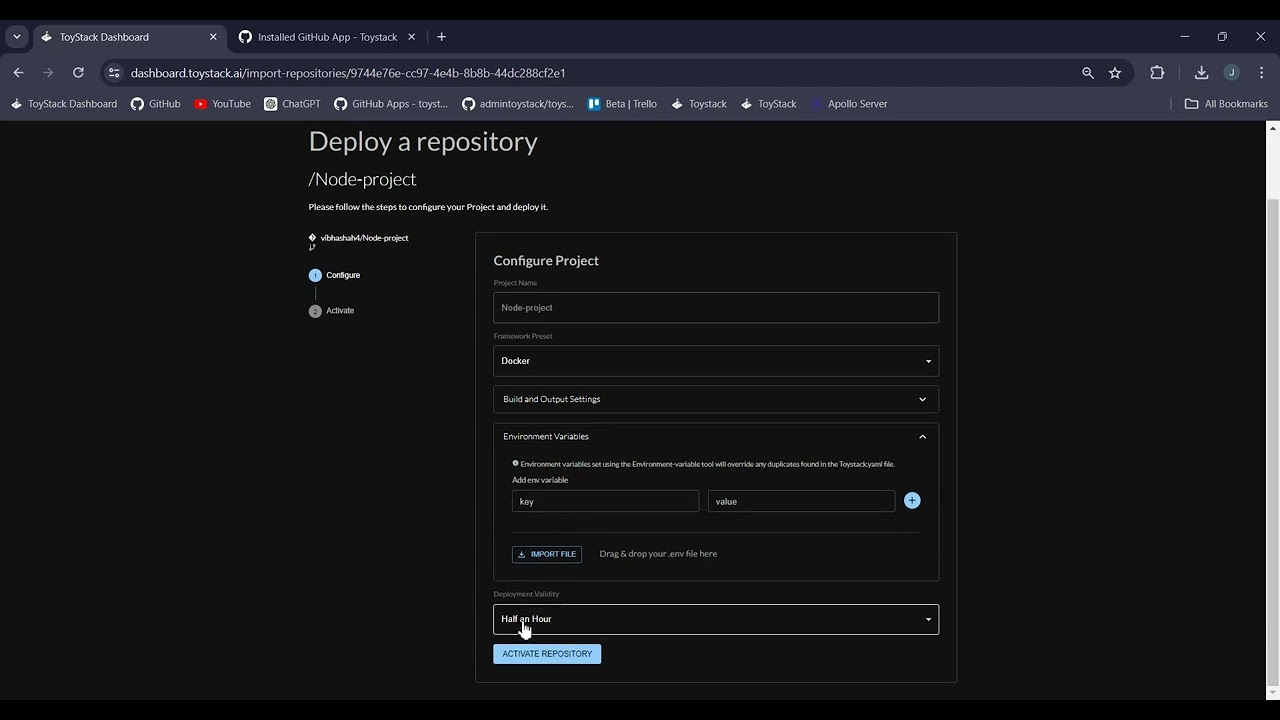Close the ToyStack Dashboard tab
This screenshot has height=720, width=1280.
click(213, 37)
